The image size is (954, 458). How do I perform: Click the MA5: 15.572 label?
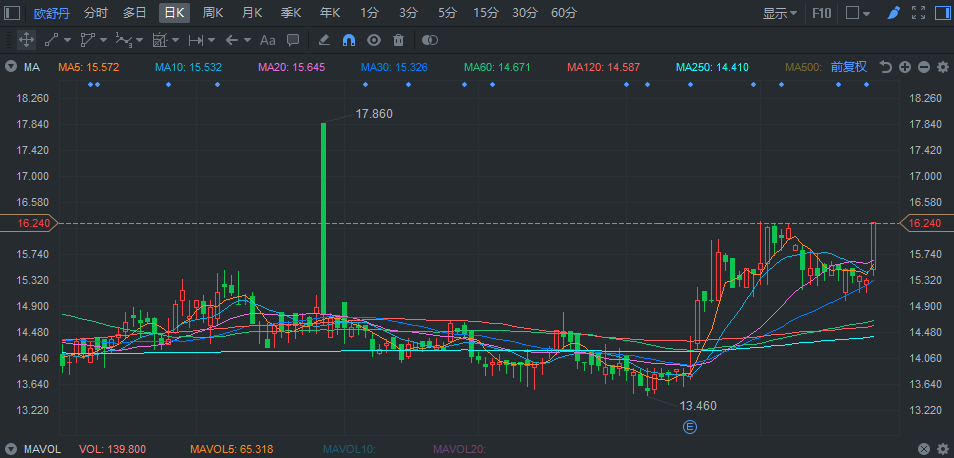88,68
